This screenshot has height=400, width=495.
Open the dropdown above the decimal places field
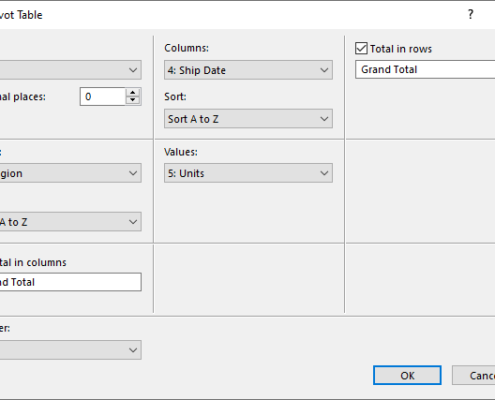click(71, 70)
